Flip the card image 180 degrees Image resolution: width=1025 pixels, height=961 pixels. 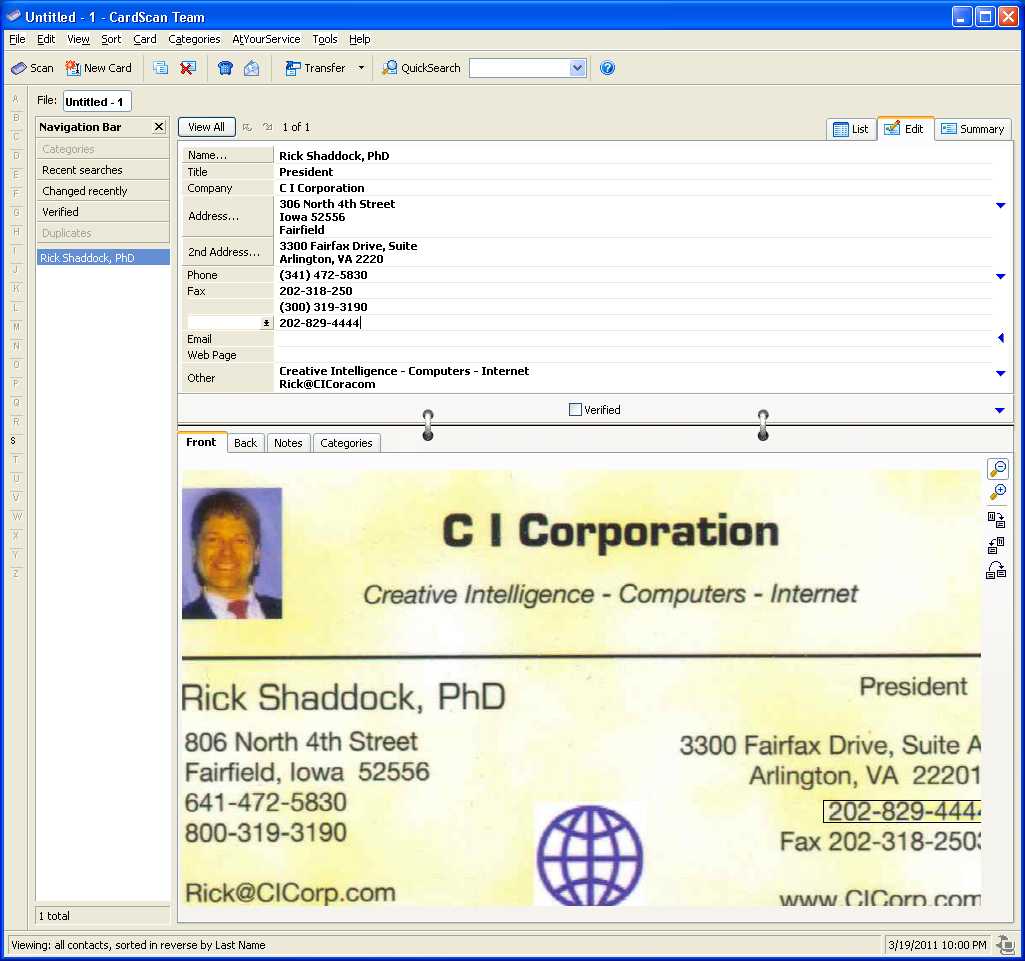[996, 570]
